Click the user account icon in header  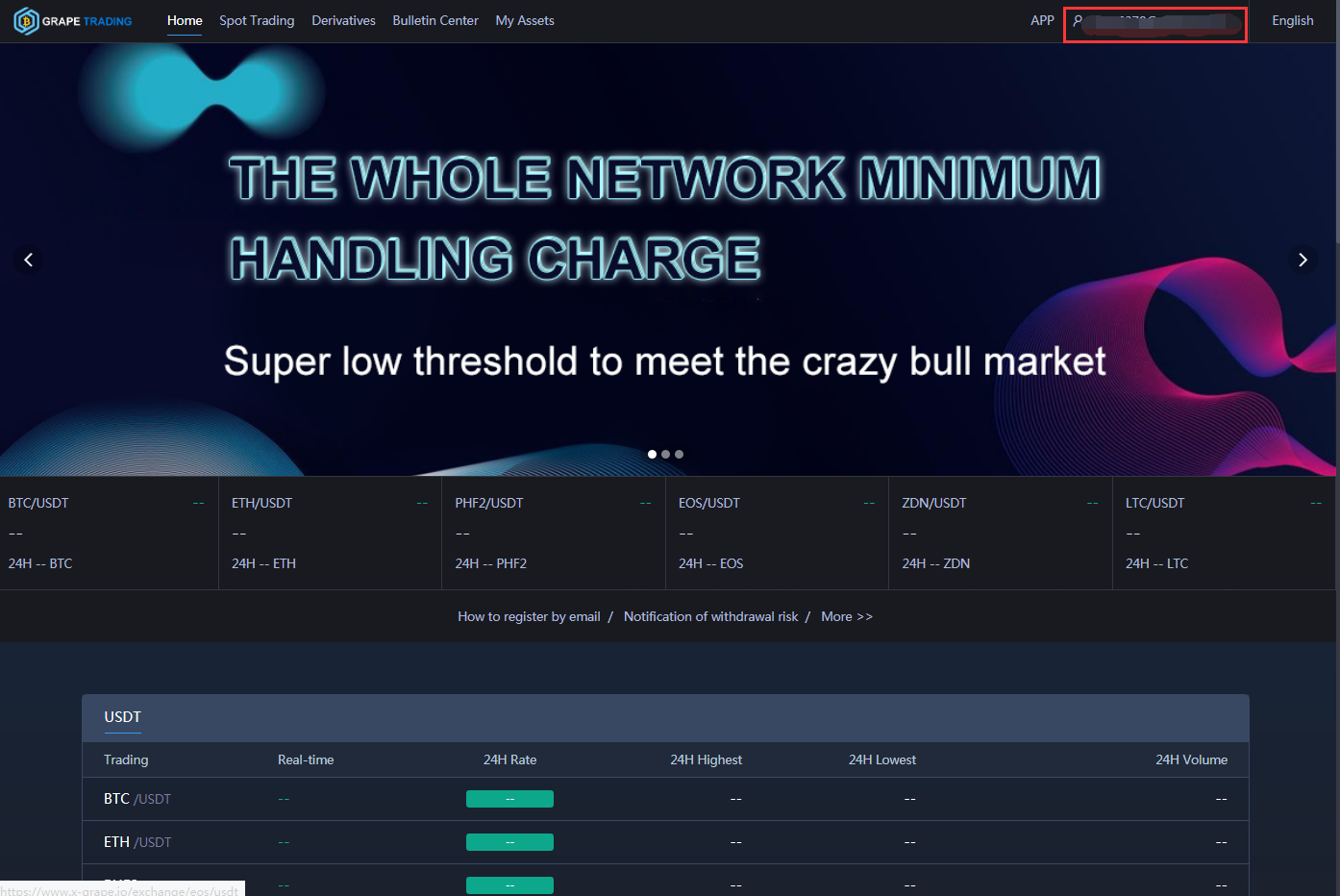tap(1078, 20)
